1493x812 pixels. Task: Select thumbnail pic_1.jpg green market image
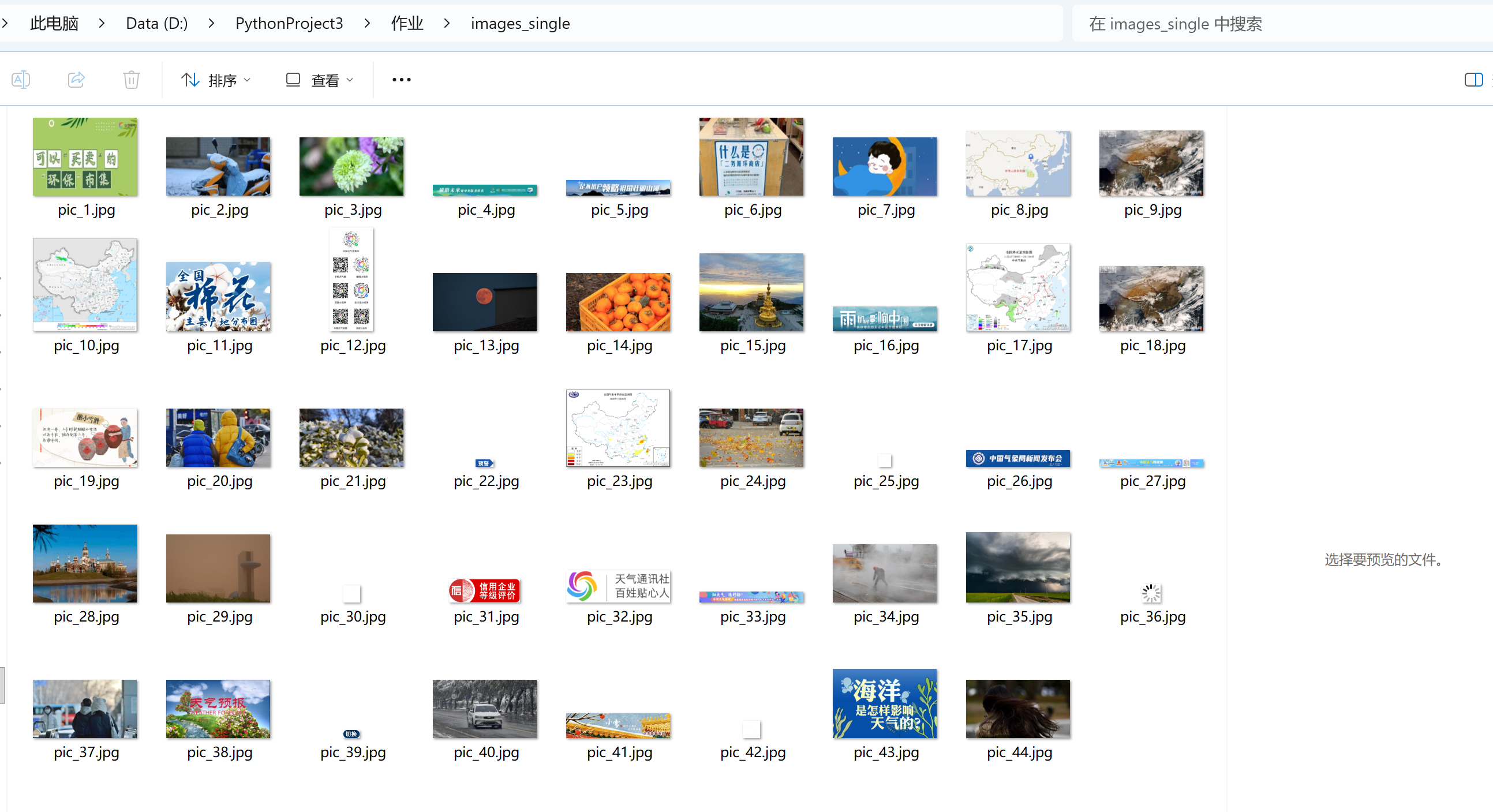click(85, 156)
